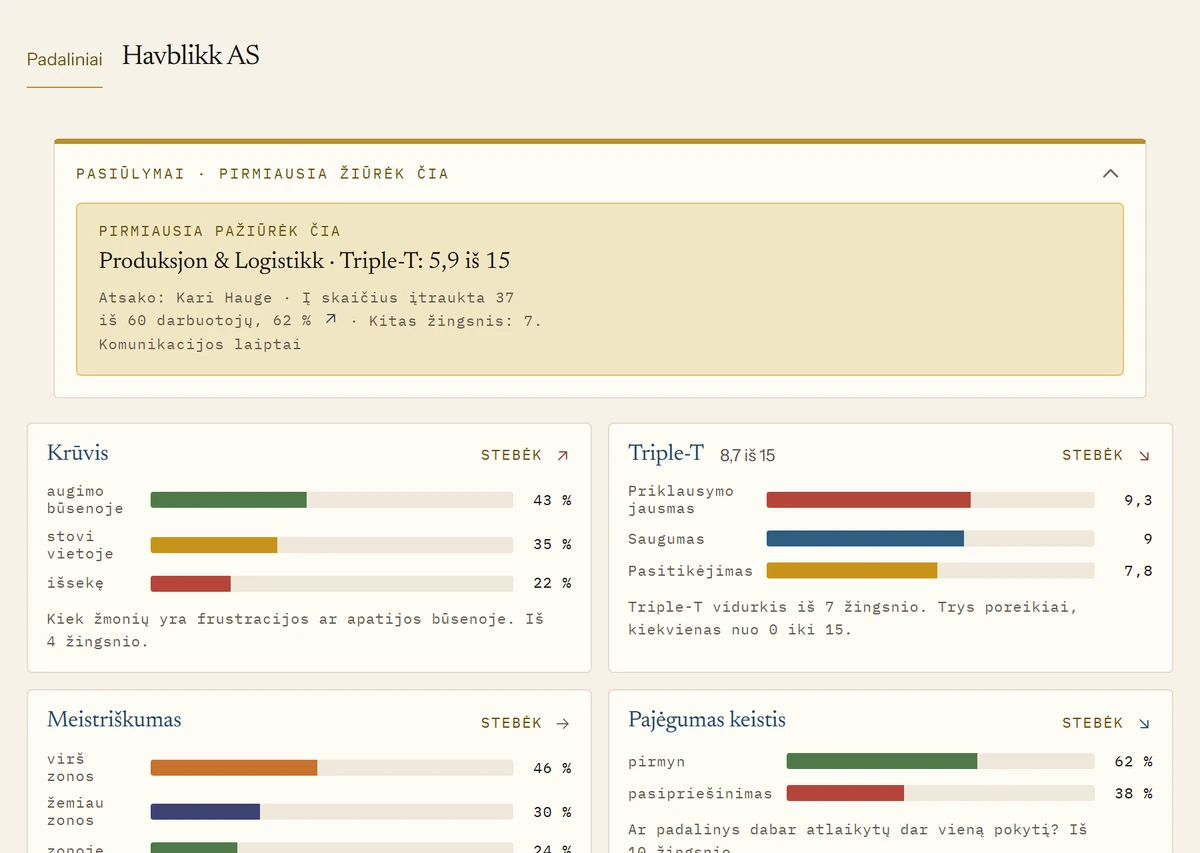The height and width of the screenshot is (853, 1200).
Task: Open the arrow link after "62 %"
Action: (x=331, y=320)
